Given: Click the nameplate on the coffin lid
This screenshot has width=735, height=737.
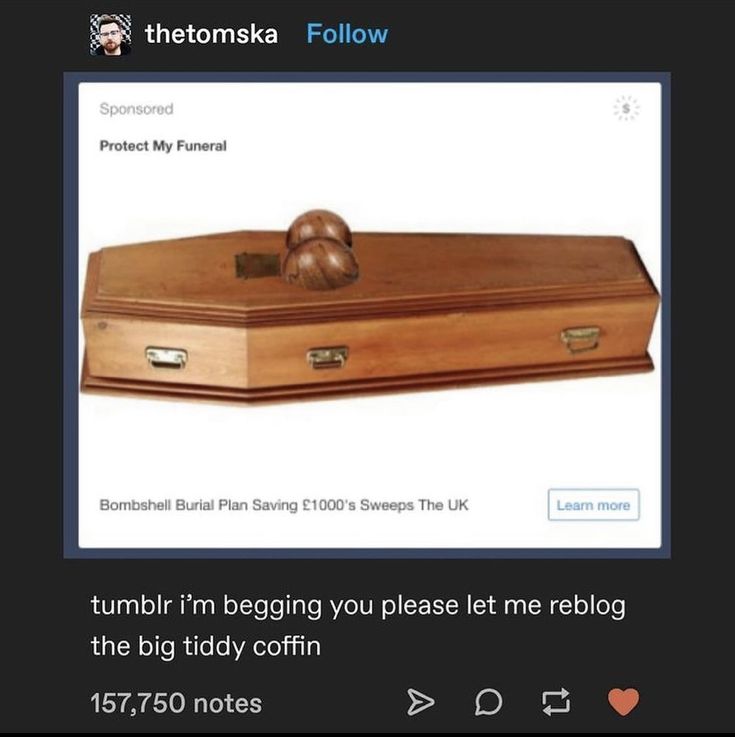Looking at the screenshot, I should 258,265.
